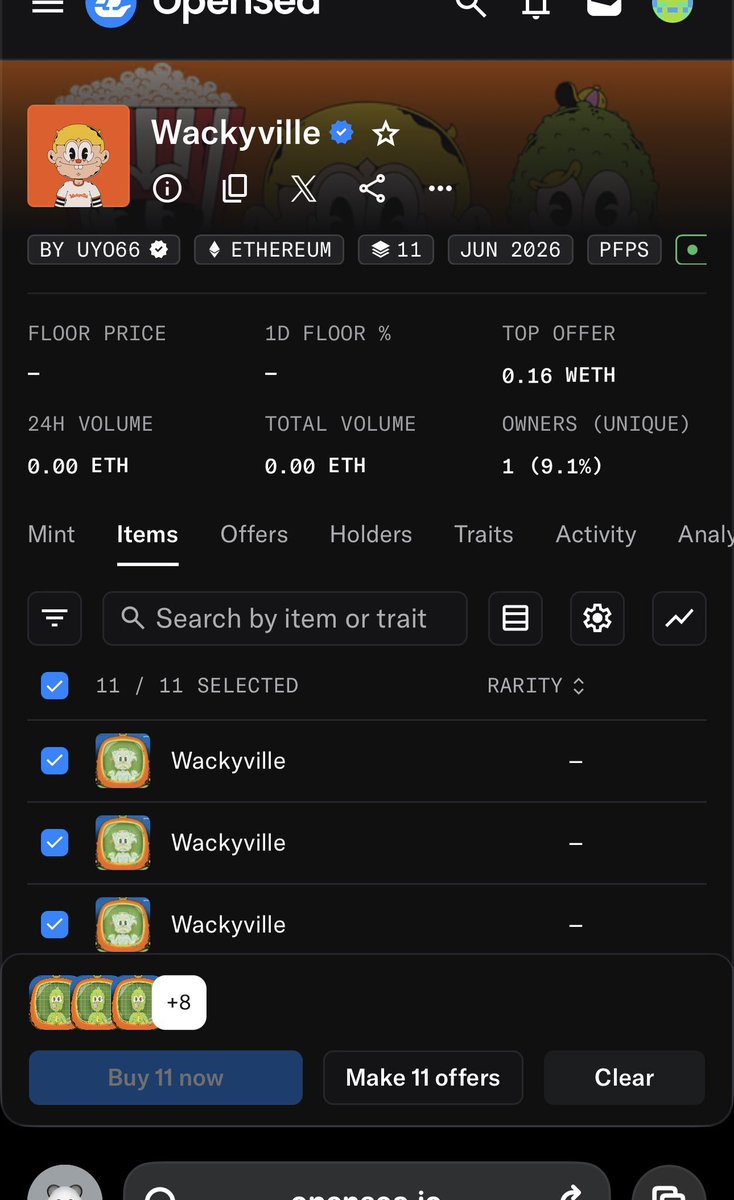Open the first Wackyville item thumbnail
The image size is (734, 1200).
point(123,761)
